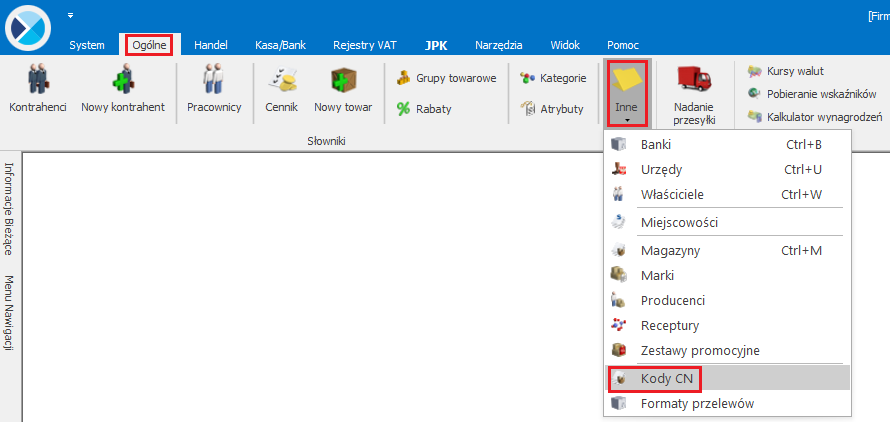Switch to the Narzędzia tab
The image size is (890, 422).
(x=499, y=45)
